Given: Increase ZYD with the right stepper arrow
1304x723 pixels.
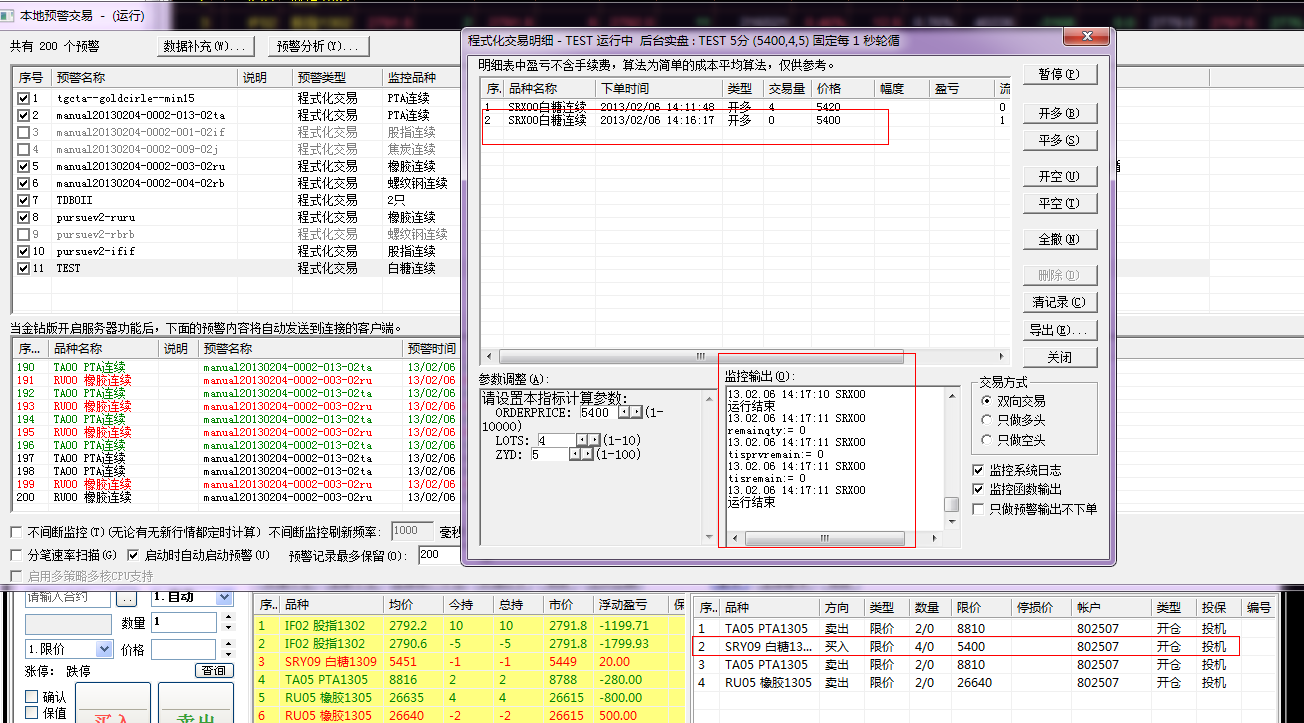Looking at the screenshot, I should point(587,454).
